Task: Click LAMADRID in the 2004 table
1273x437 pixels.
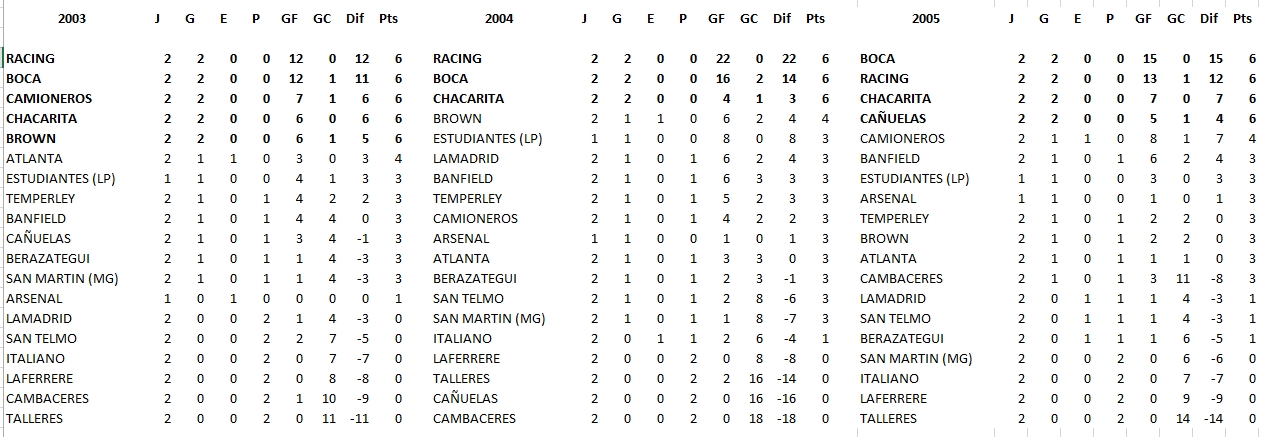Action: coord(467,159)
